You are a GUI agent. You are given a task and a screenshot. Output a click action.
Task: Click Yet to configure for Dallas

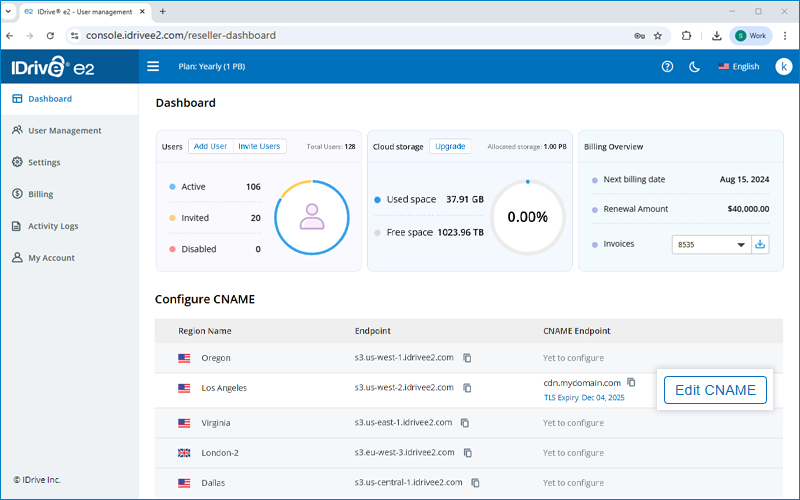573,483
